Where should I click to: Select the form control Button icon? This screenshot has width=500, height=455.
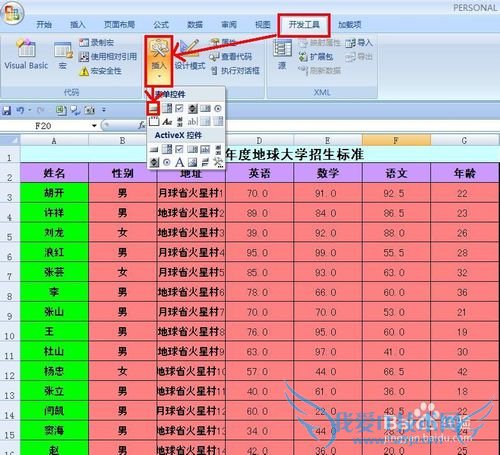point(153,109)
